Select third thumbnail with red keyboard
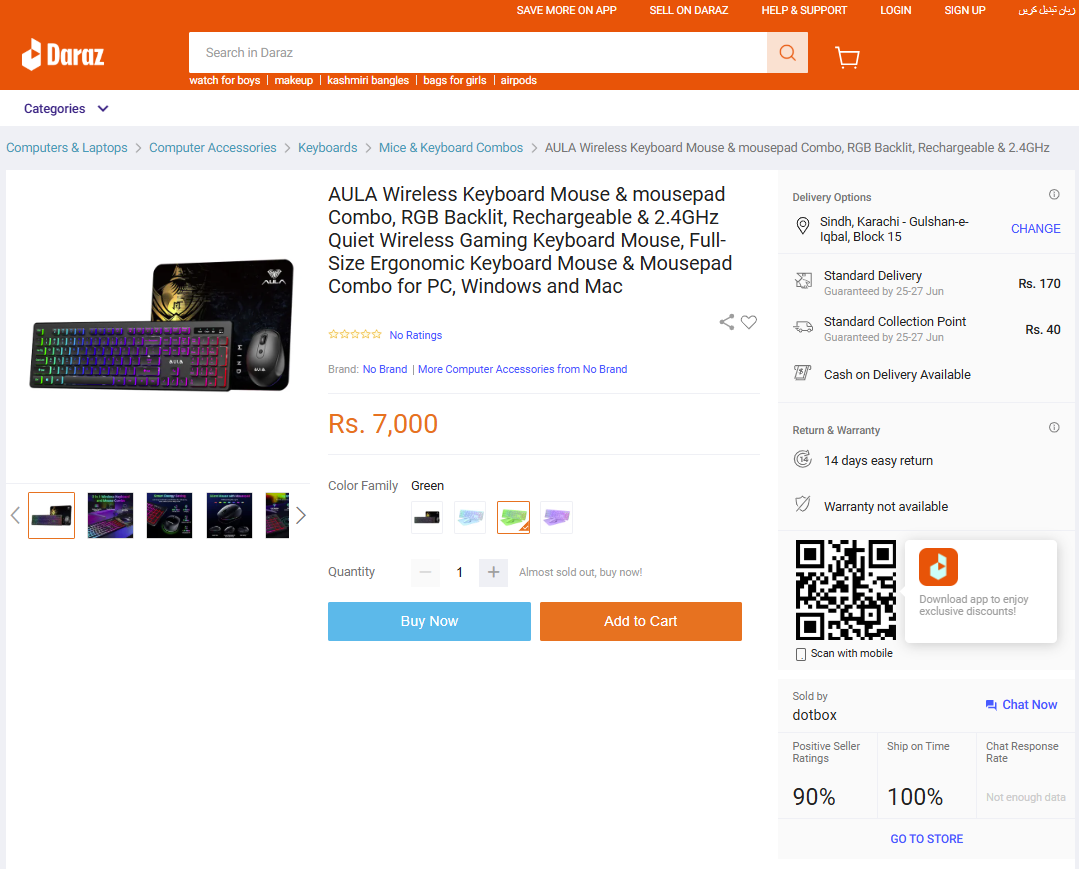 click(169, 515)
